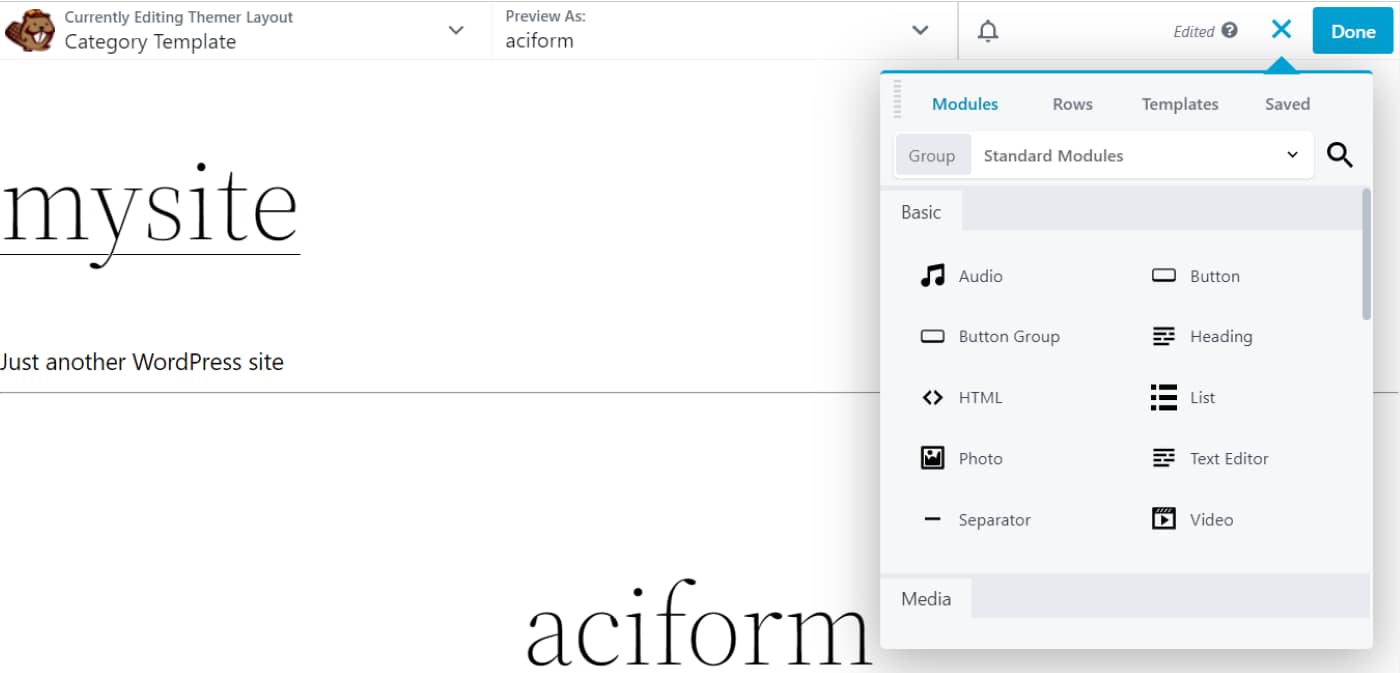Close the content panel with the X

(x=1281, y=30)
